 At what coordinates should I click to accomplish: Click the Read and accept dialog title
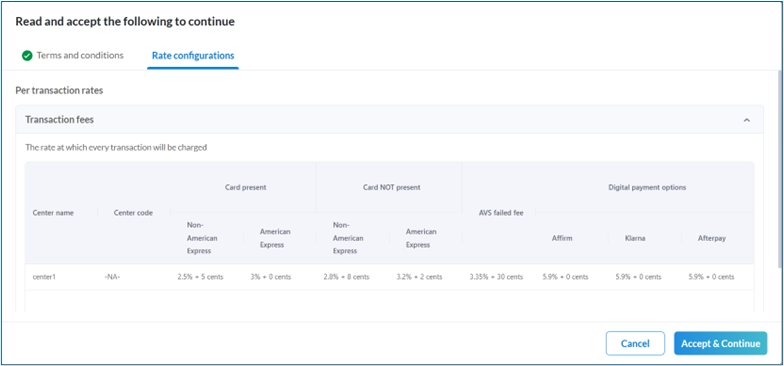tap(125, 22)
